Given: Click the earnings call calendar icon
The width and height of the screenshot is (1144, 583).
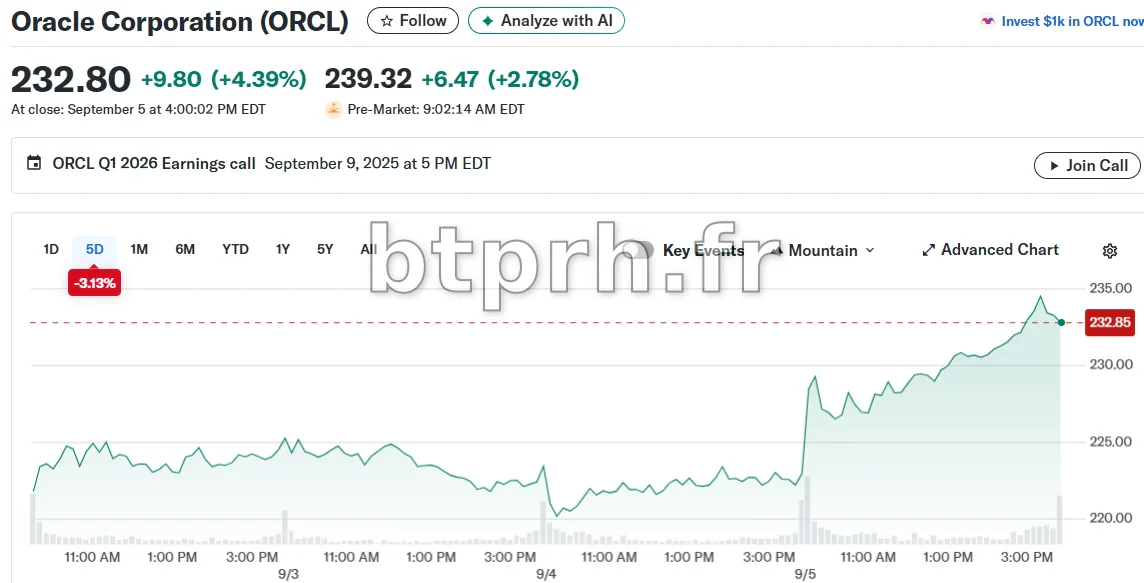Looking at the screenshot, I should (x=34, y=164).
